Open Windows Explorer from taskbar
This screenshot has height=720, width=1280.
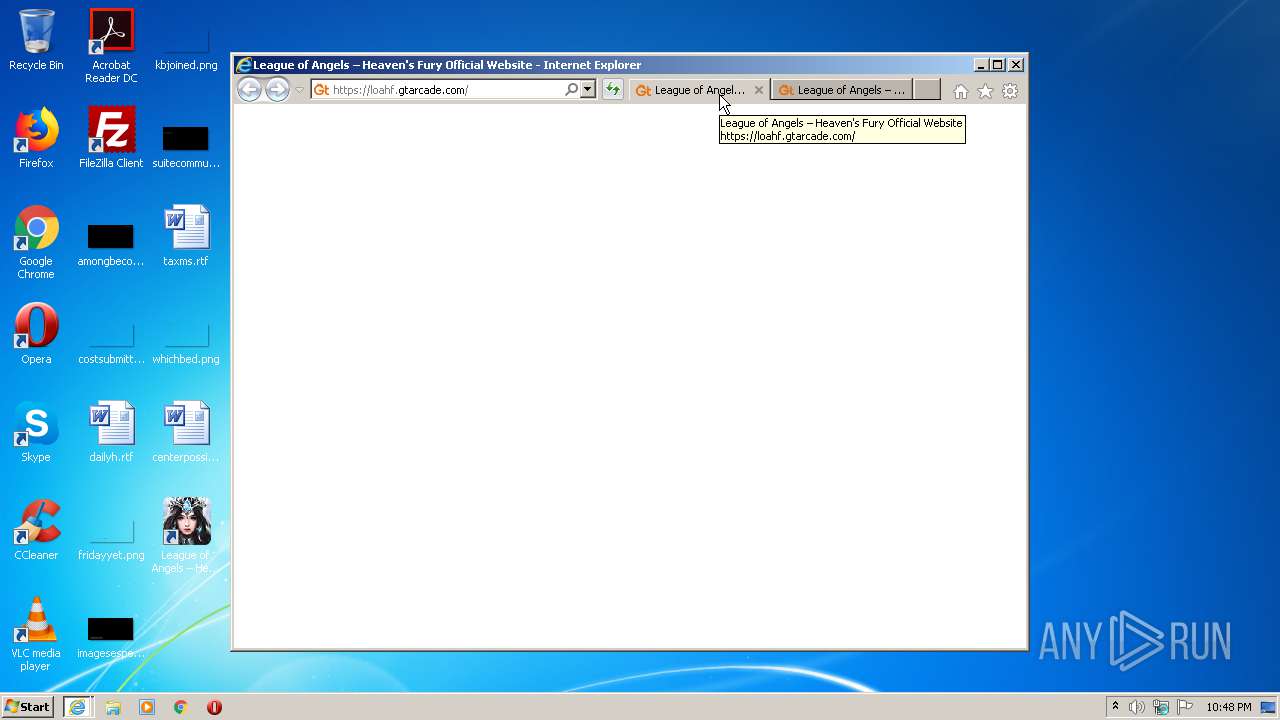(x=113, y=707)
